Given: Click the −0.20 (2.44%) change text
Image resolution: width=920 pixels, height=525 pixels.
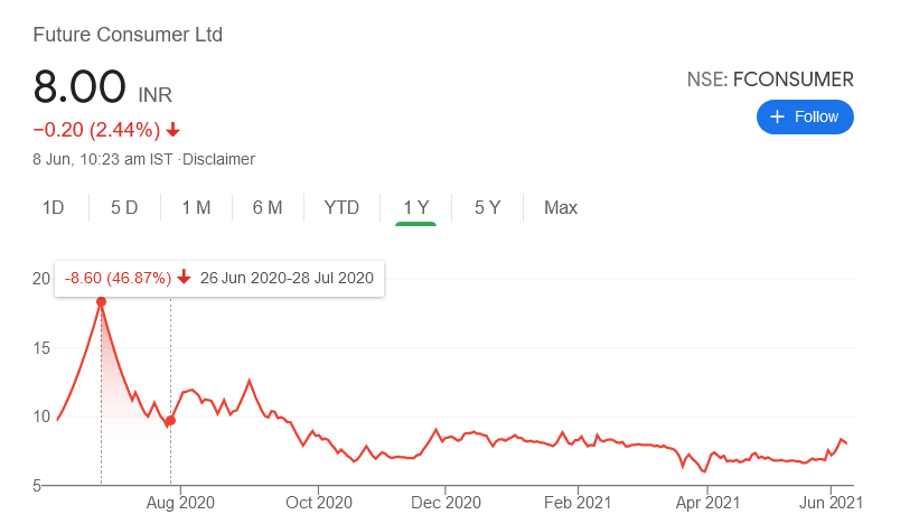Looking at the screenshot, I should (96, 130).
